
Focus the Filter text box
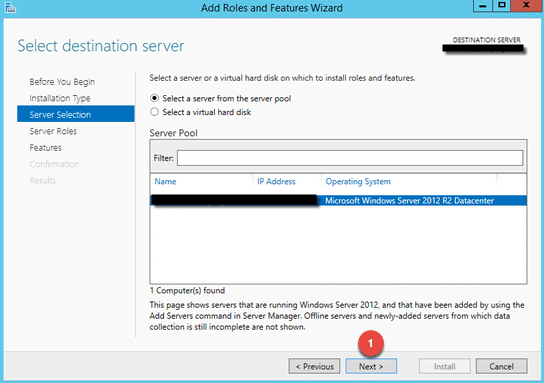pos(350,158)
